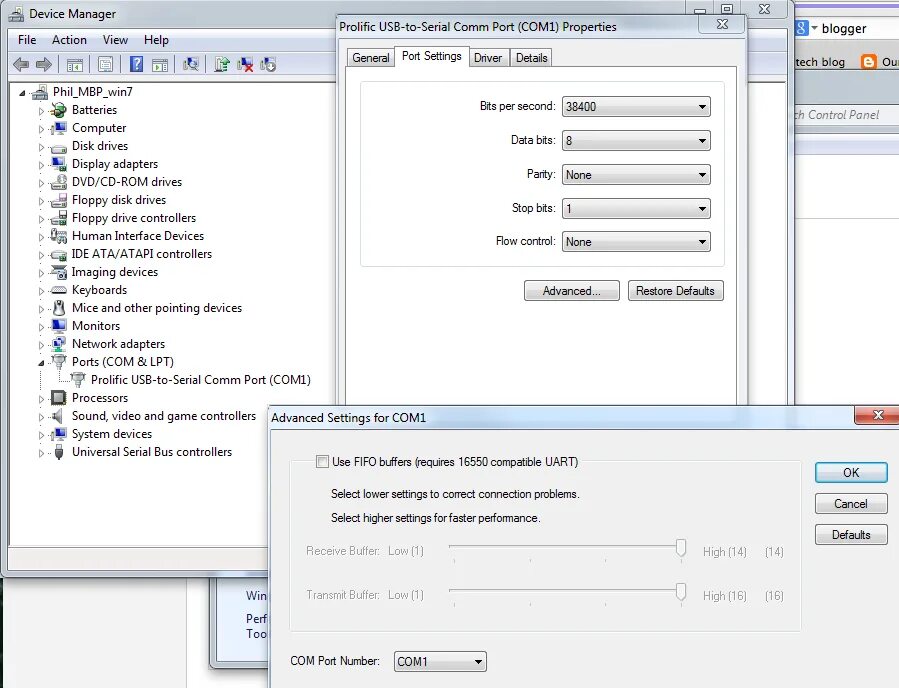Click the Universal Serial Bus controllers icon
The height and width of the screenshot is (688, 899).
[x=58, y=452]
